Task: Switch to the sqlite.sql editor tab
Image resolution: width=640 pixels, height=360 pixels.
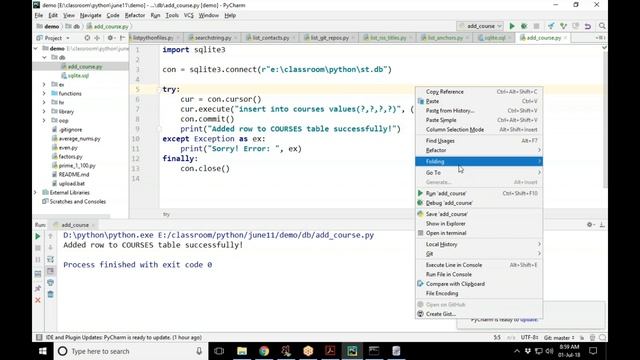Action: [494, 38]
